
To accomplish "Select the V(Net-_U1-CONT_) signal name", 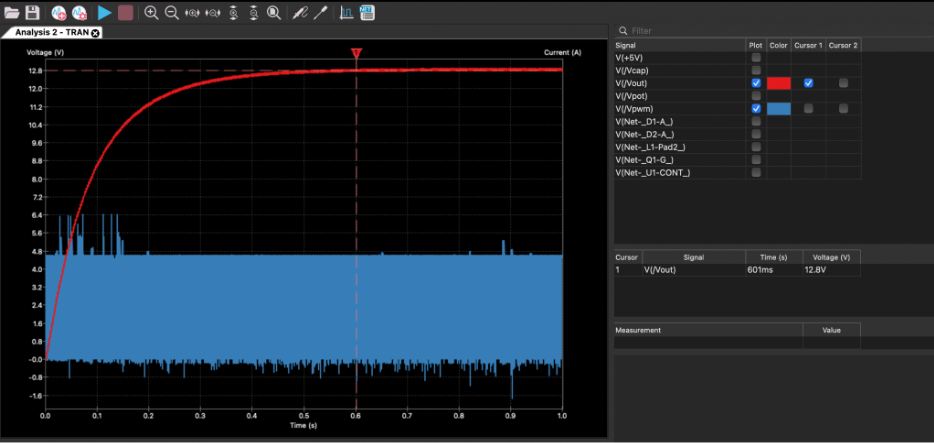I will click(653, 173).
